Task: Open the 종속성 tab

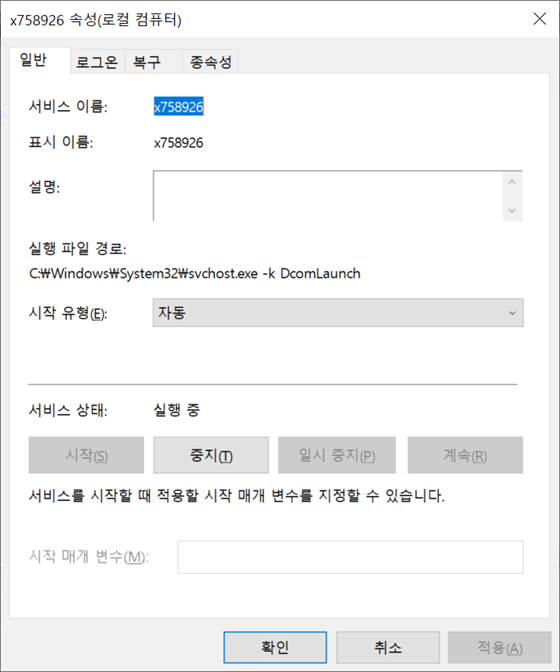Action: click(210, 62)
